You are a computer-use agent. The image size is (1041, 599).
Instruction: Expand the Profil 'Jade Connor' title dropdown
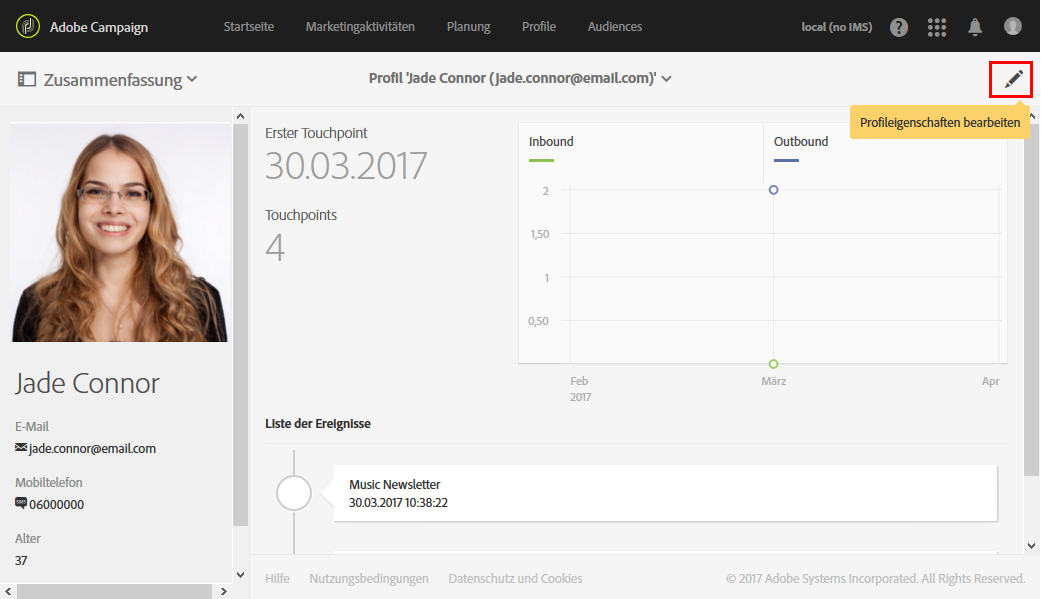point(667,79)
